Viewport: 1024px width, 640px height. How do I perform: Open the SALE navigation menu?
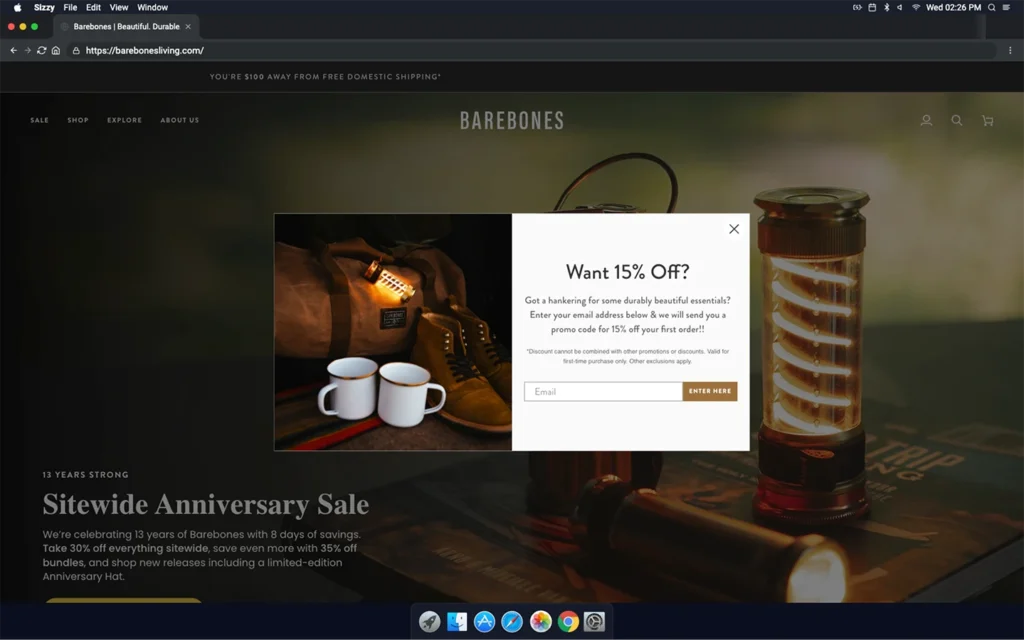39,120
